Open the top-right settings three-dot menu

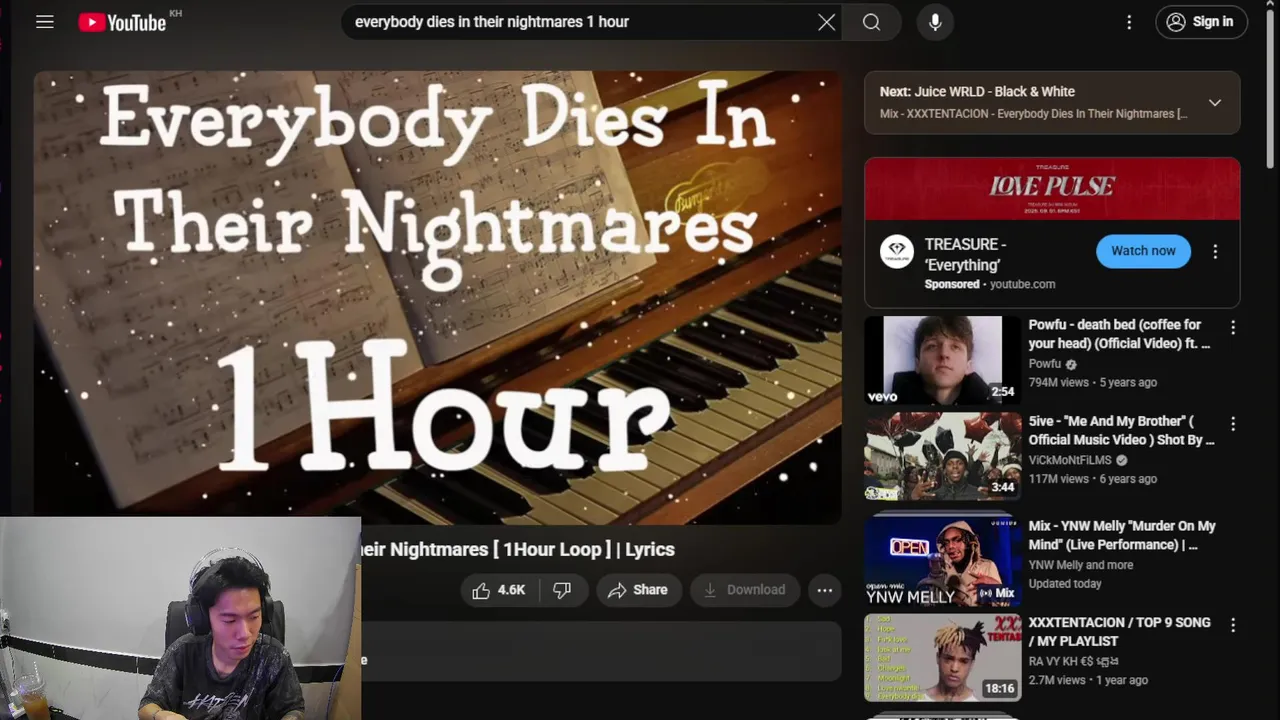tap(1129, 22)
